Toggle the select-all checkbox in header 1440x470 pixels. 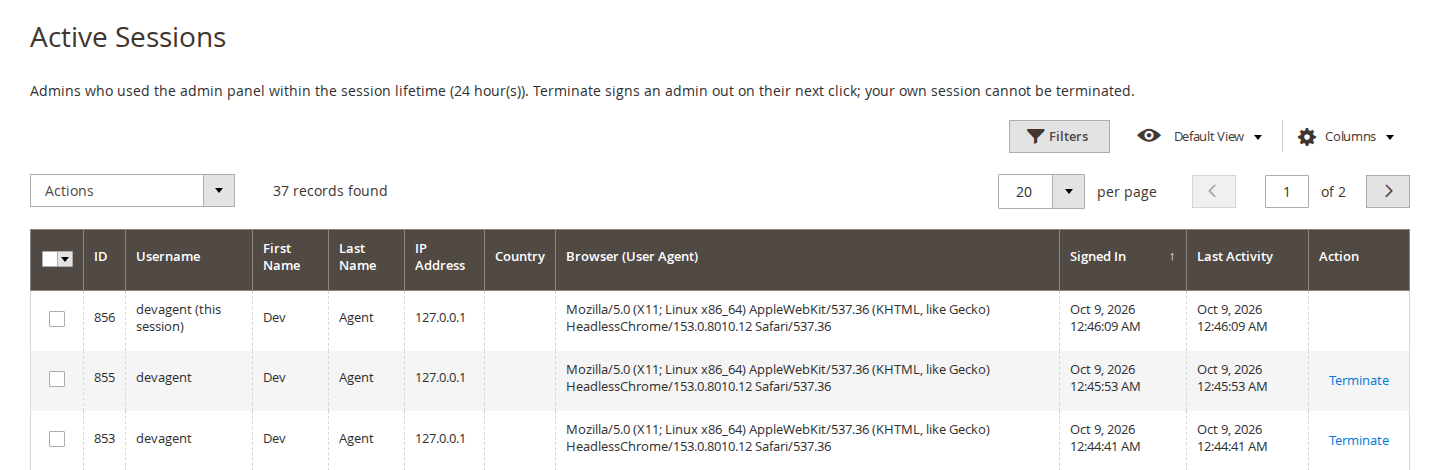coord(50,258)
